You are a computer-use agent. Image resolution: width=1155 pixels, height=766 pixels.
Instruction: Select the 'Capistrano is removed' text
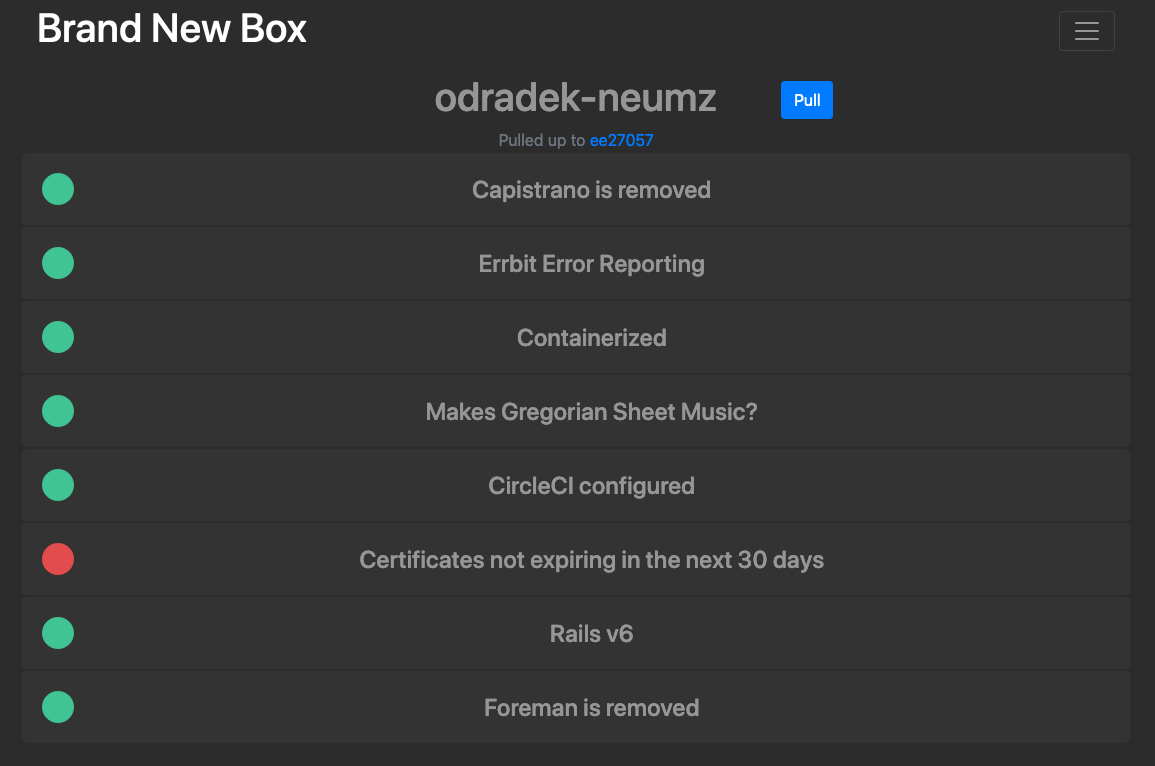591,190
